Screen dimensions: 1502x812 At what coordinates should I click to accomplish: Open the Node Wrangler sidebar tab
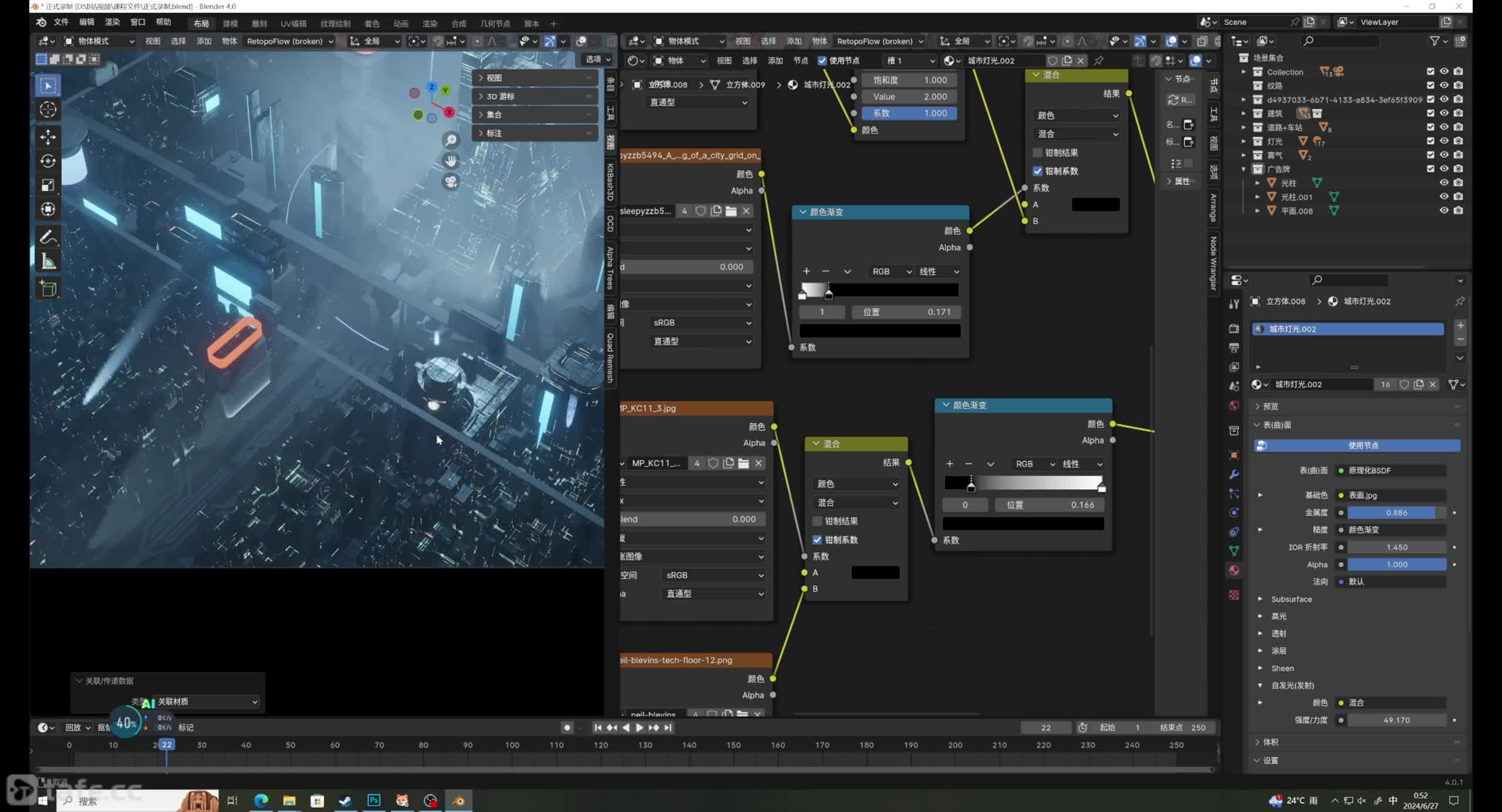pyautogui.click(x=1213, y=263)
